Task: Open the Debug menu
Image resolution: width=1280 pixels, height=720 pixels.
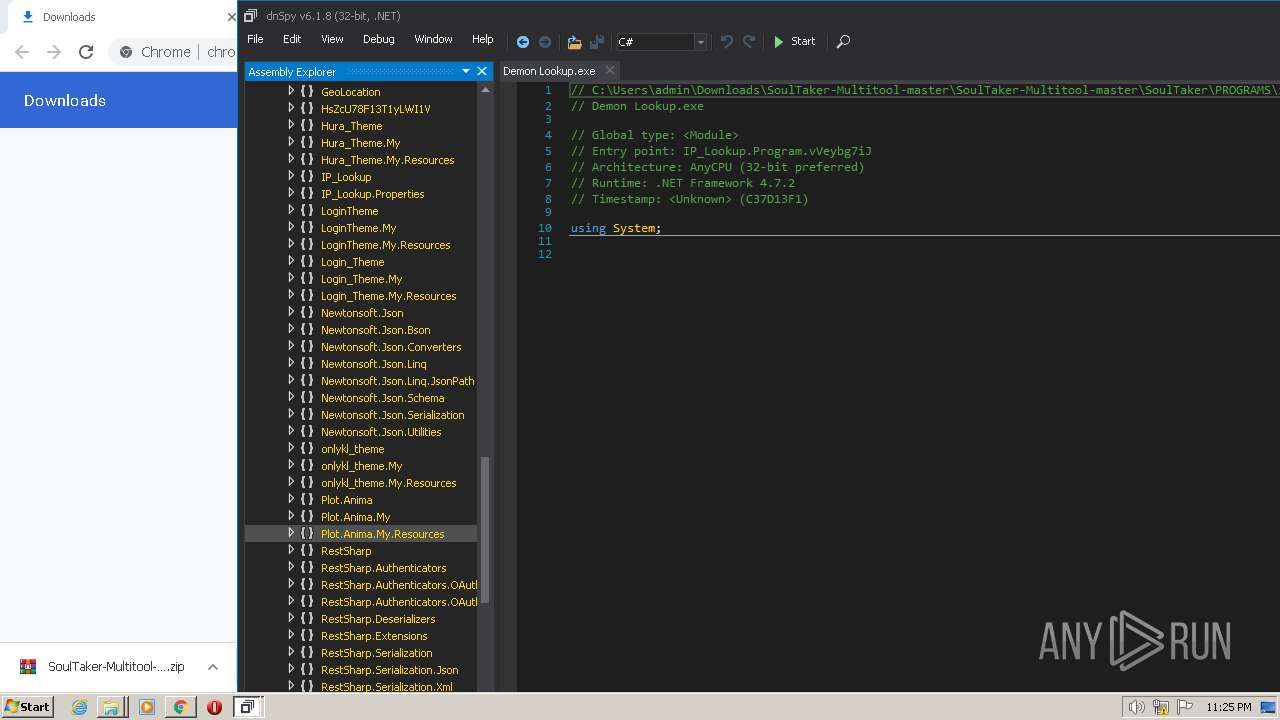Action: pos(379,39)
